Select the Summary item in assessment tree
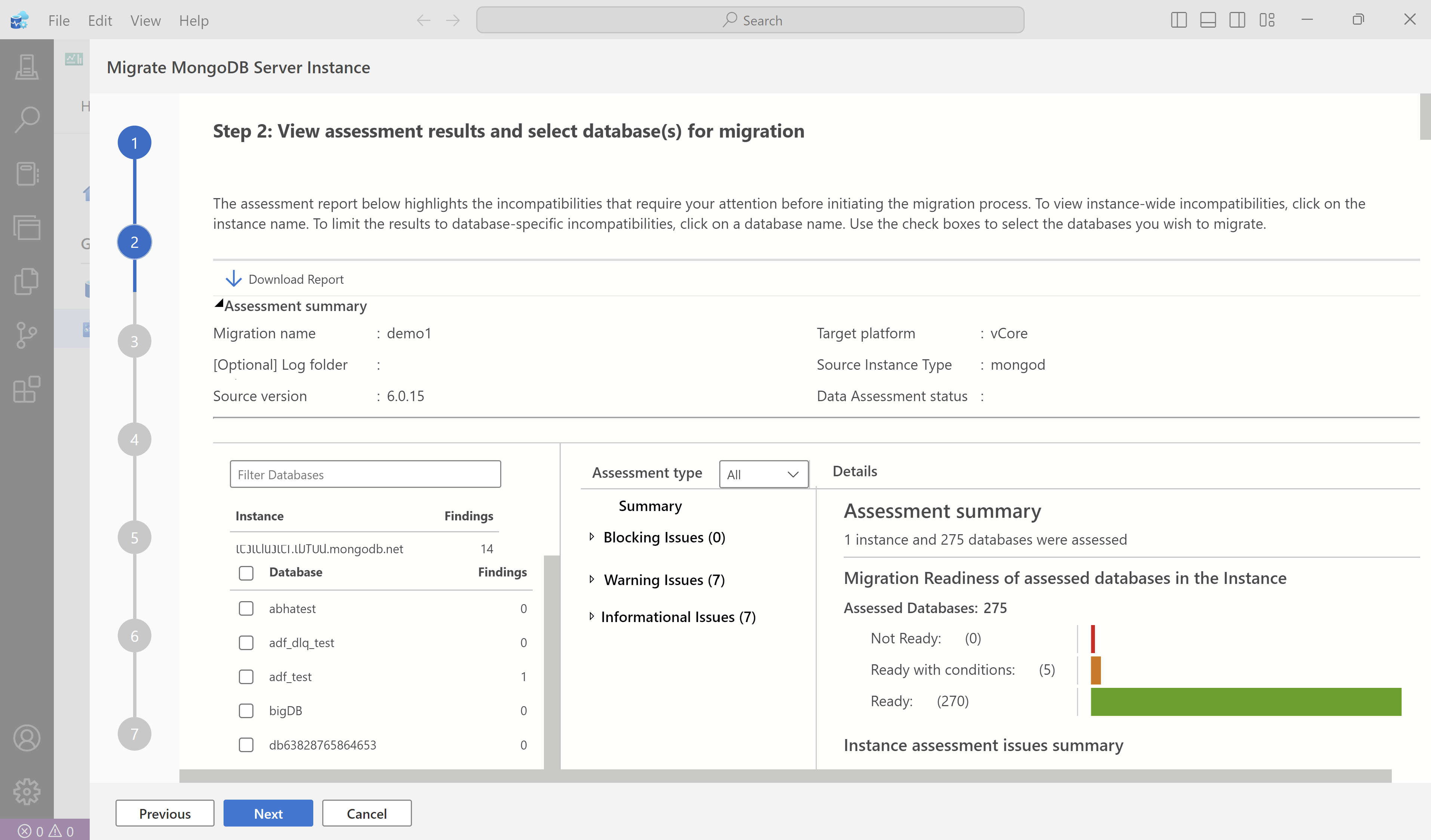Image resolution: width=1431 pixels, height=840 pixels. pyautogui.click(x=650, y=505)
